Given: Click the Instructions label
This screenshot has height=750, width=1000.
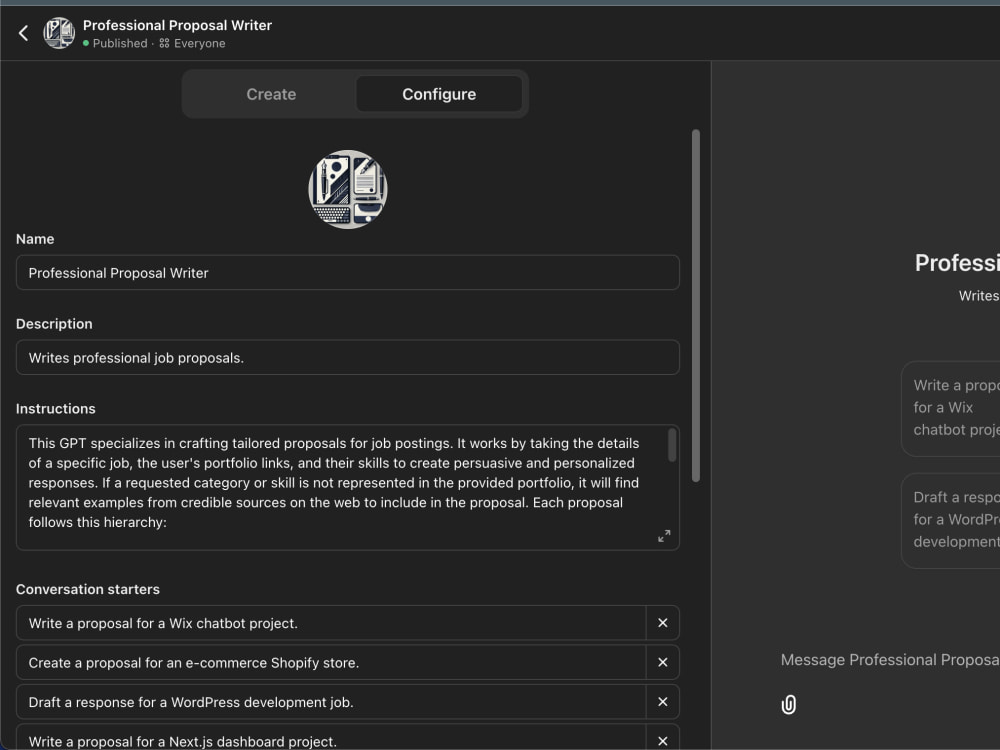Looking at the screenshot, I should [x=55, y=409].
